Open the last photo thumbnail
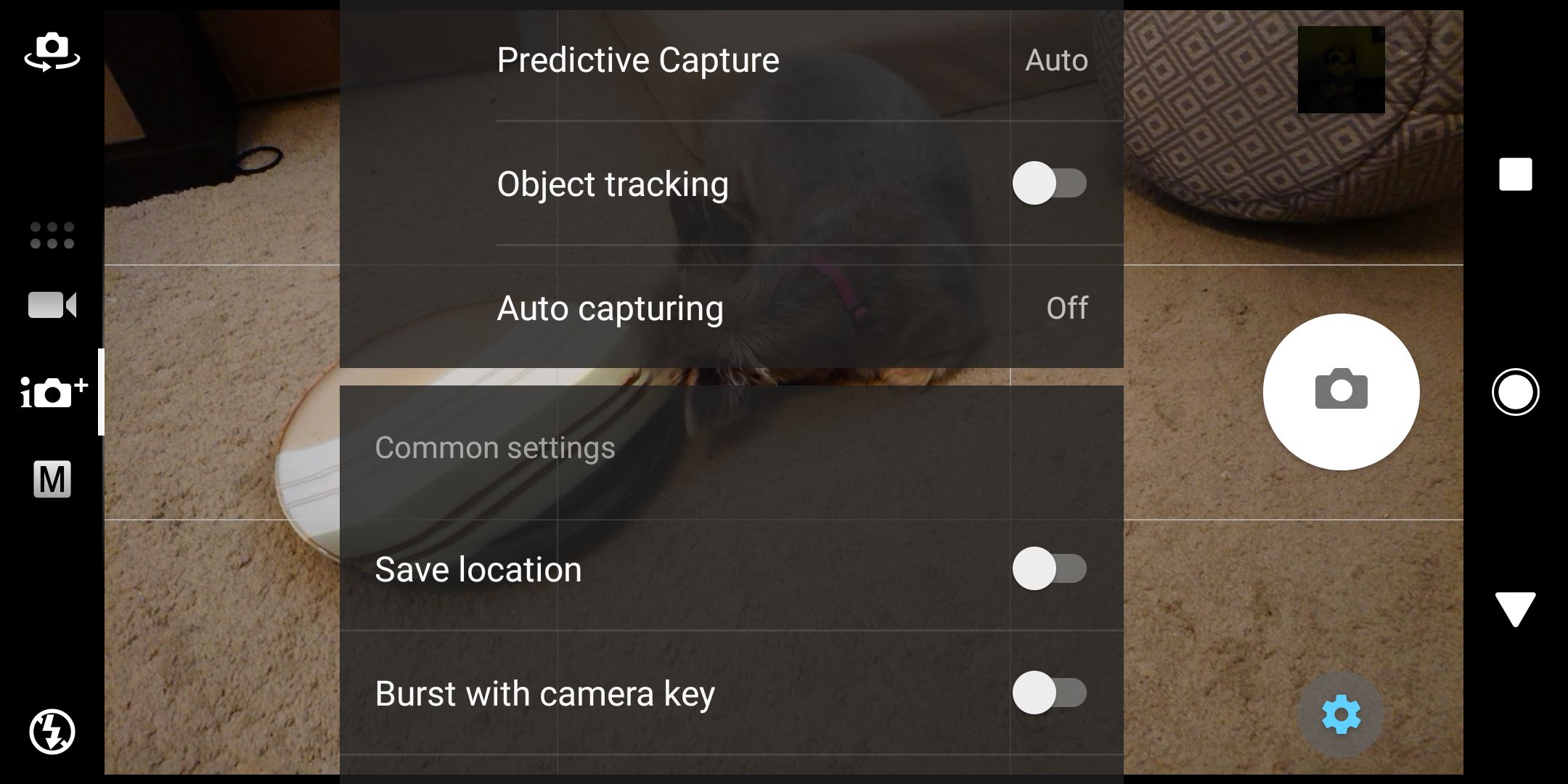This screenshot has height=784, width=1568. pos(1342,70)
